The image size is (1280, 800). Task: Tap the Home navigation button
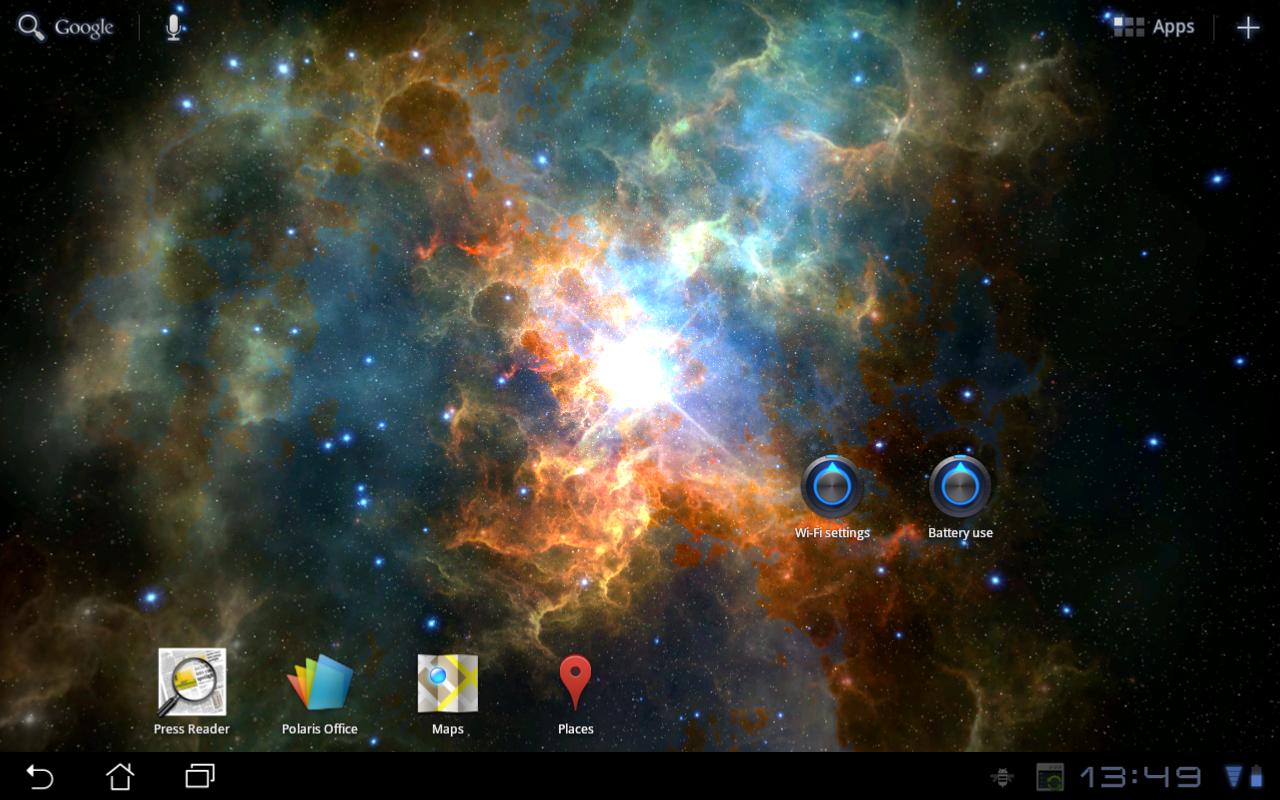120,776
